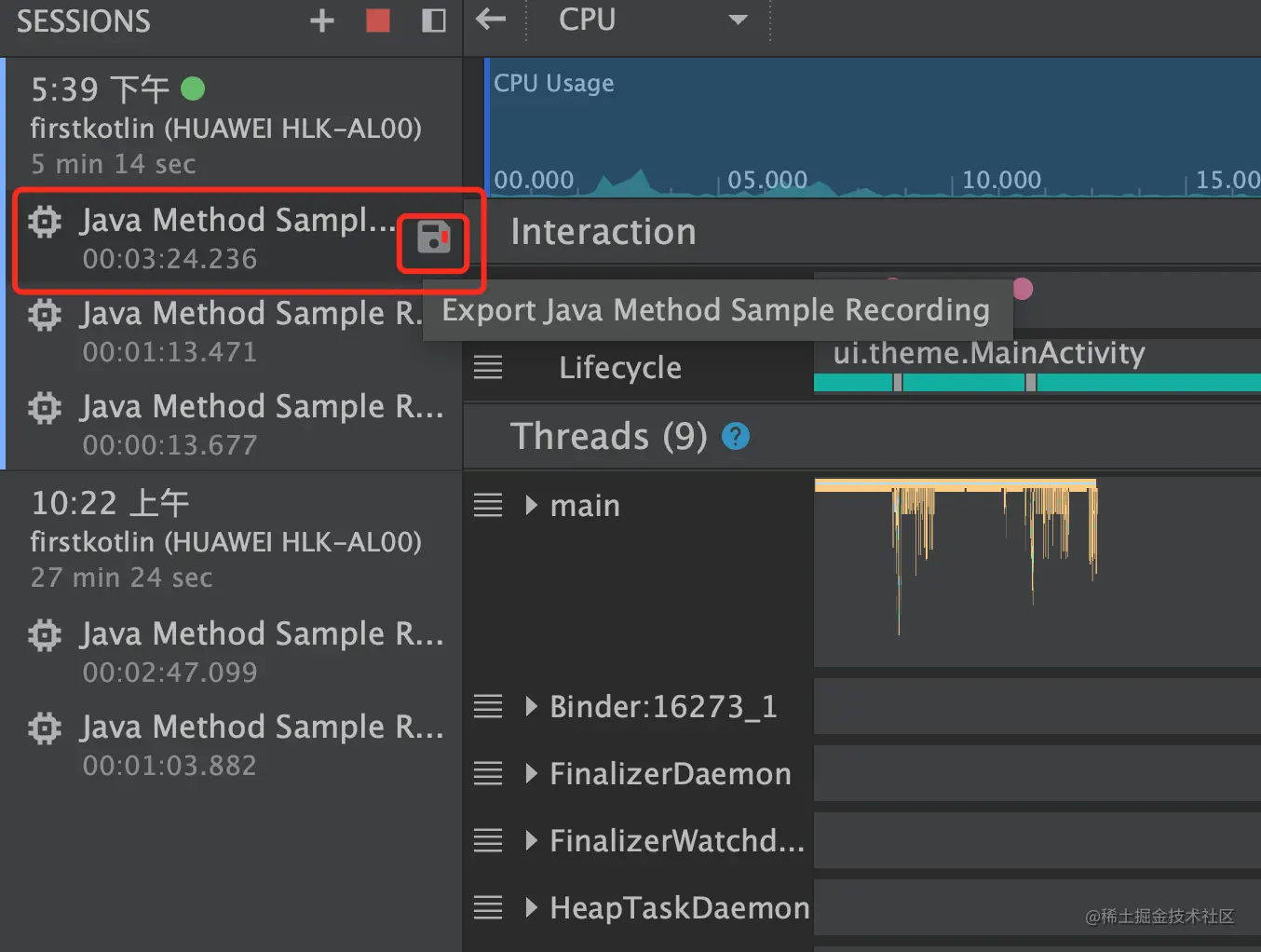Click drag handle of FinalizerWatchd thread
This screenshot has height=952, width=1261.
click(x=488, y=840)
